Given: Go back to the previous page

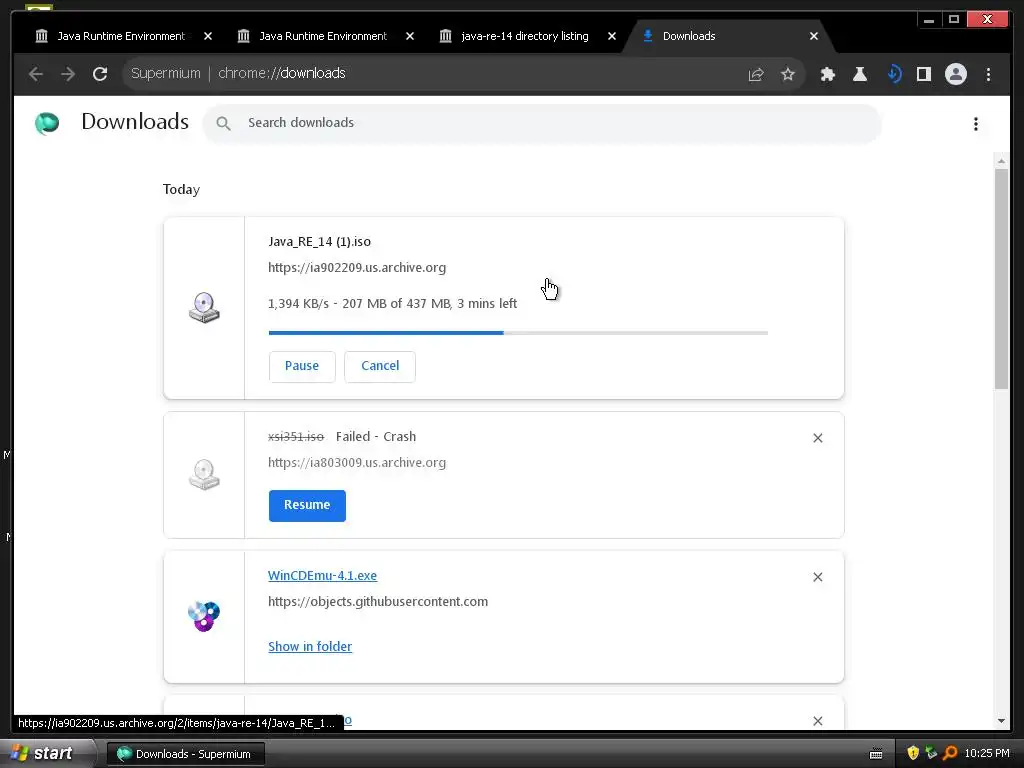Looking at the screenshot, I should [36, 74].
